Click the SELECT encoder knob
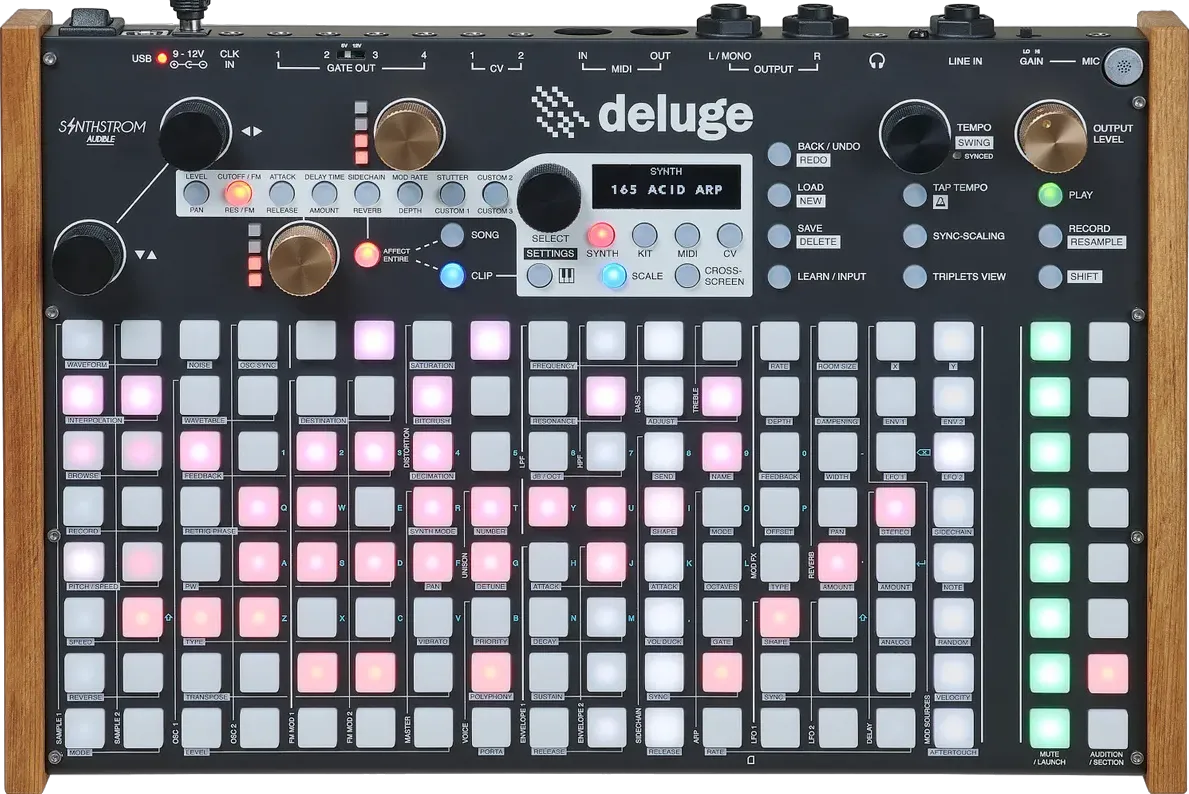1189x794 pixels. 549,197
